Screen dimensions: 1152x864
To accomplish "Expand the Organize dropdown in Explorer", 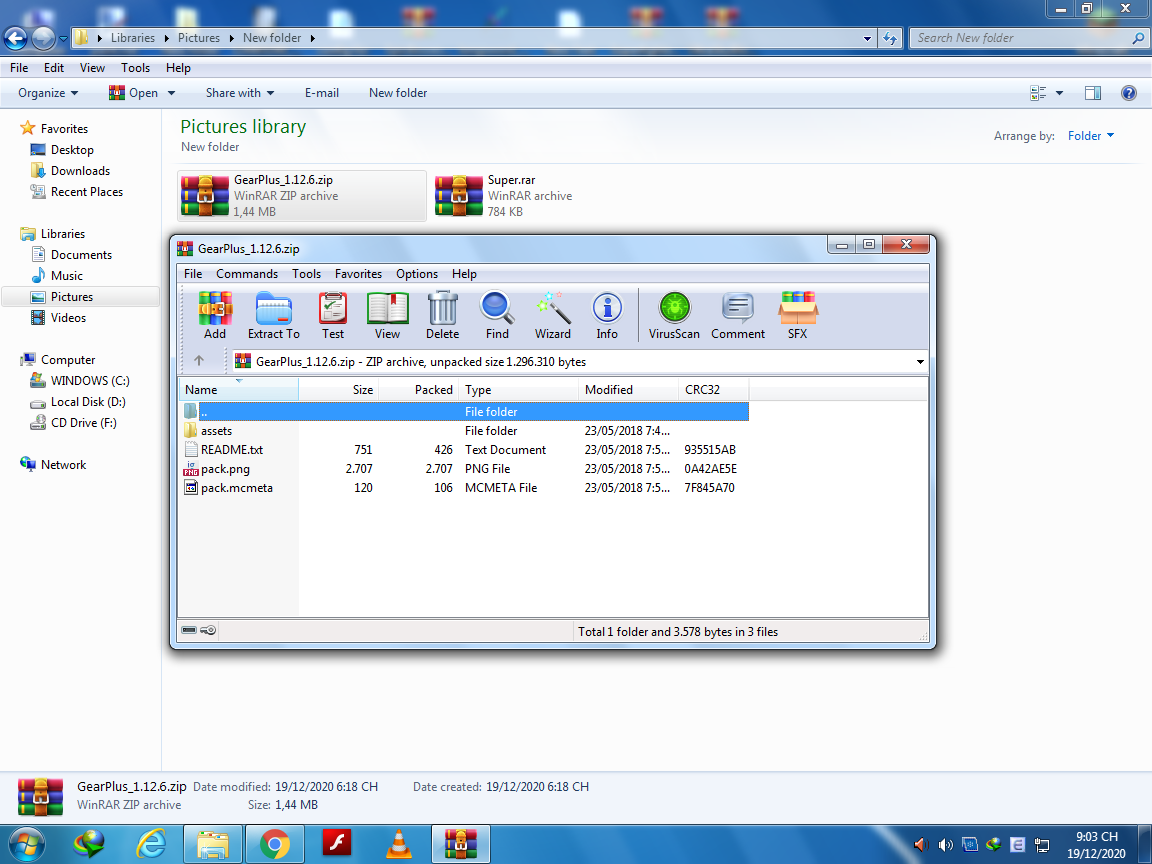I will 48,93.
